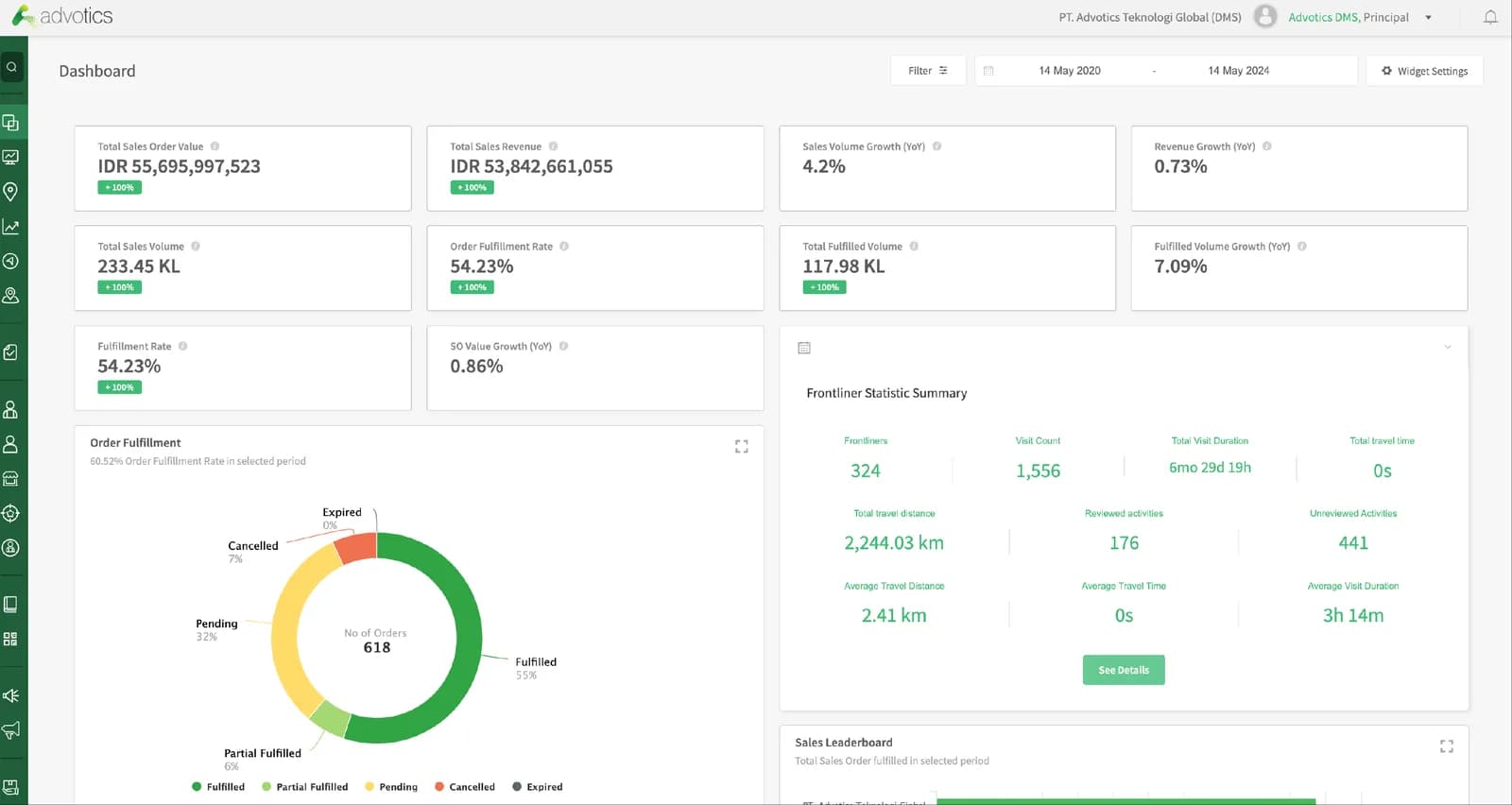Click the location pin sidebar icon
Image resolution: width=1512 pixels, height=805 pixels.
coord(10,192)
